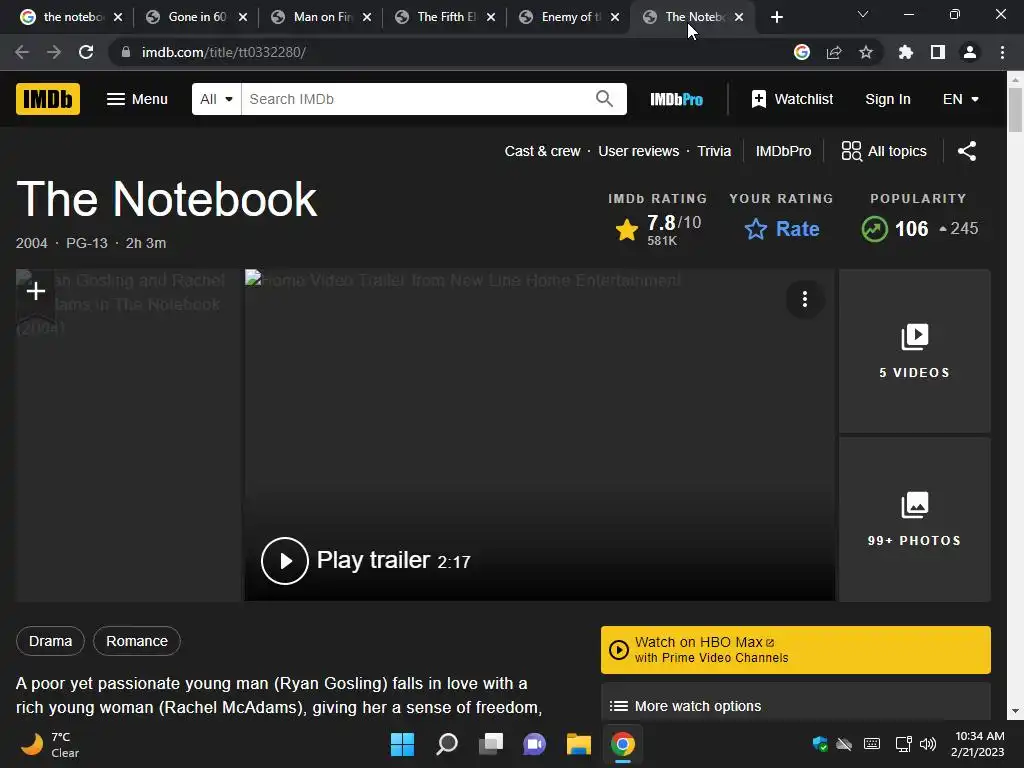The image size is (1024, 768).
Task: Bookmark this page with star icon
Action: coord(866,52)
